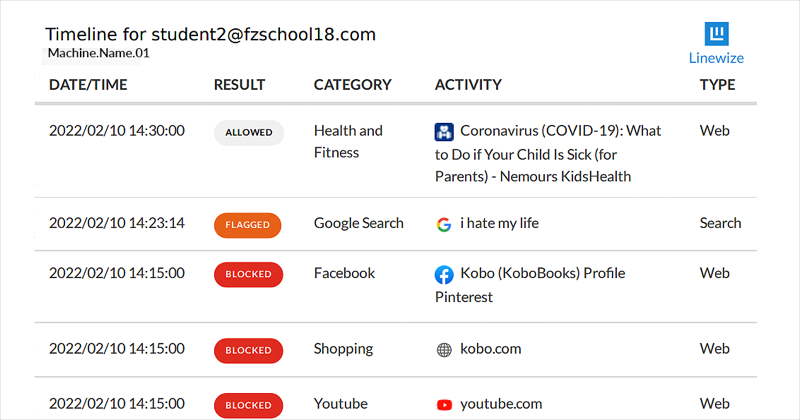Click the BLOCKED badge in Facebook row
Viewport: 800px width, 420px height.
pyautogui.click(x=248, y=275)
